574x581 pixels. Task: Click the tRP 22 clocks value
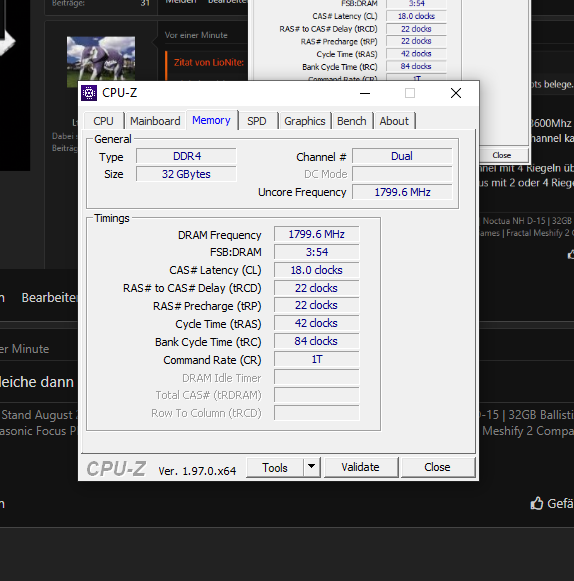[316, 305]
